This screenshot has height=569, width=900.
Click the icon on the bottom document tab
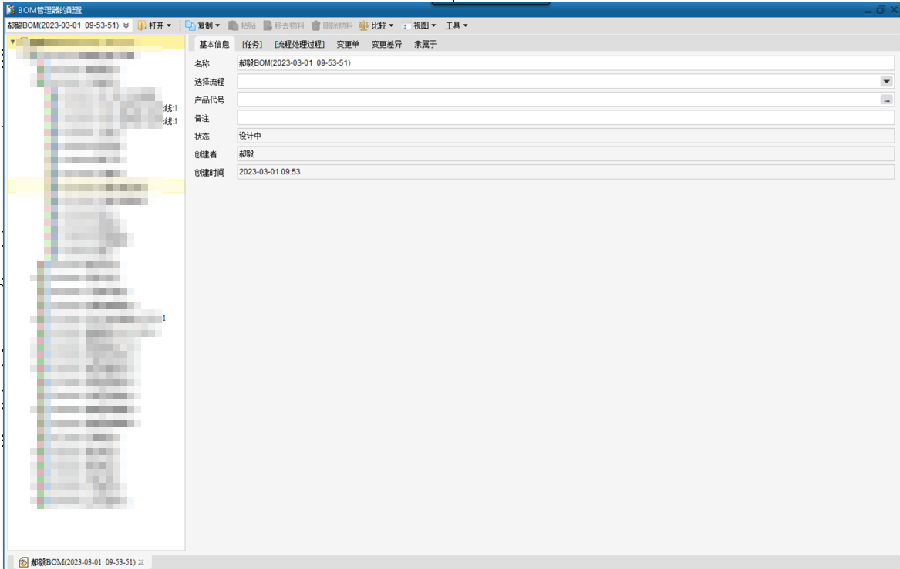tap(24, 562)
